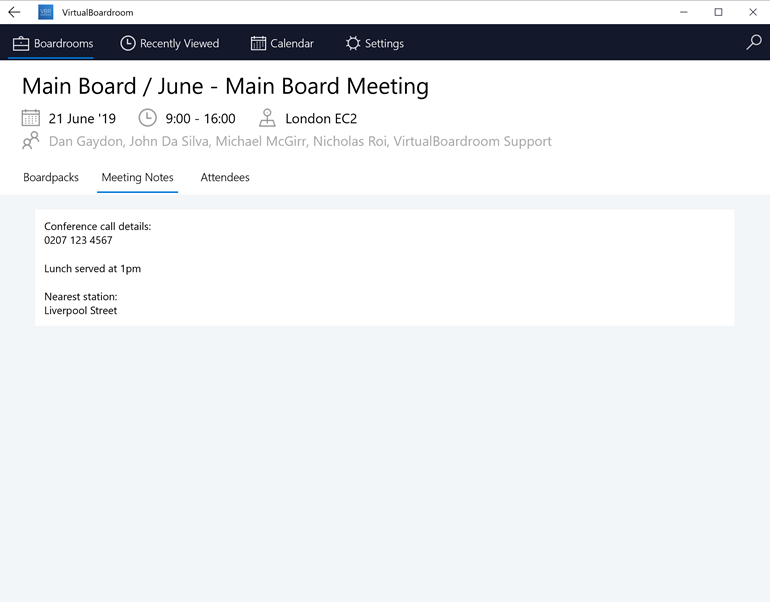Maximize the VirtualBoardroom window
Image resolution: width=770 pixels, height=602 pixels.
click(718, 12)
